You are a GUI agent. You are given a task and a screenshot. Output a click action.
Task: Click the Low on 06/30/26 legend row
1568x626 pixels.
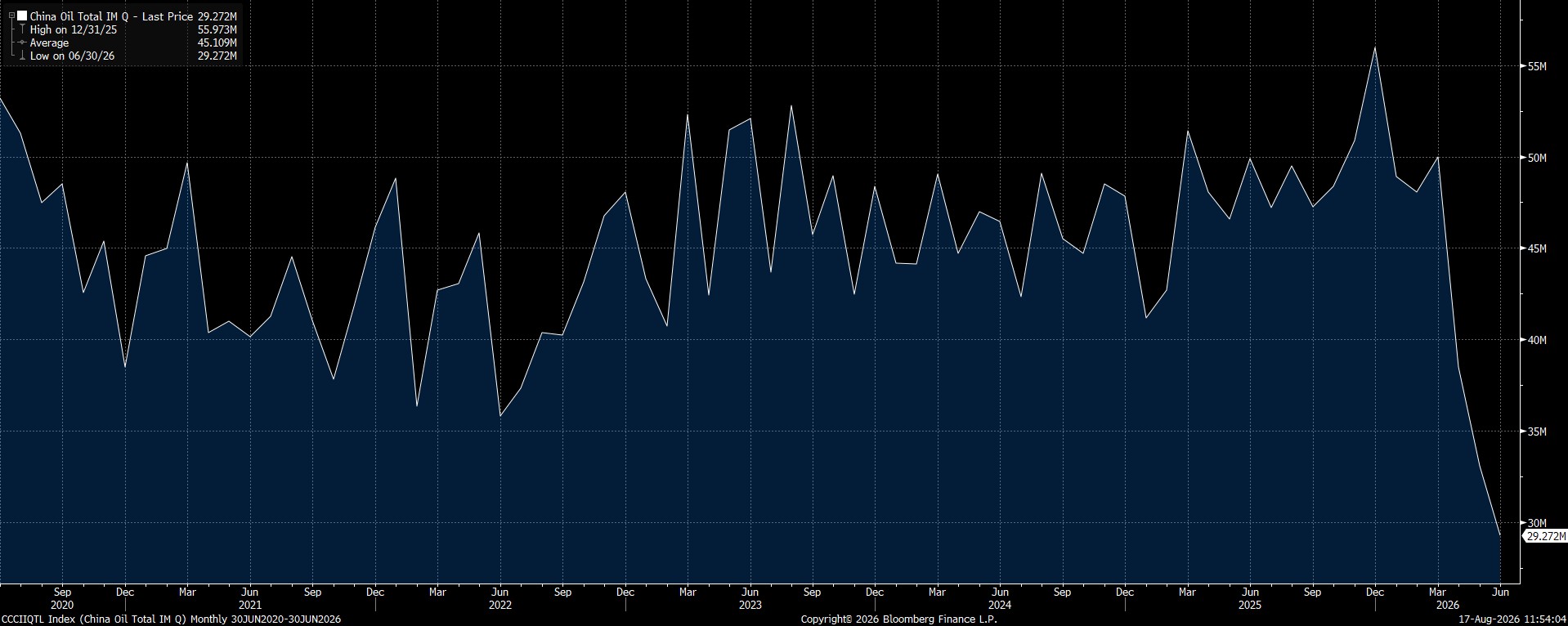128,56
